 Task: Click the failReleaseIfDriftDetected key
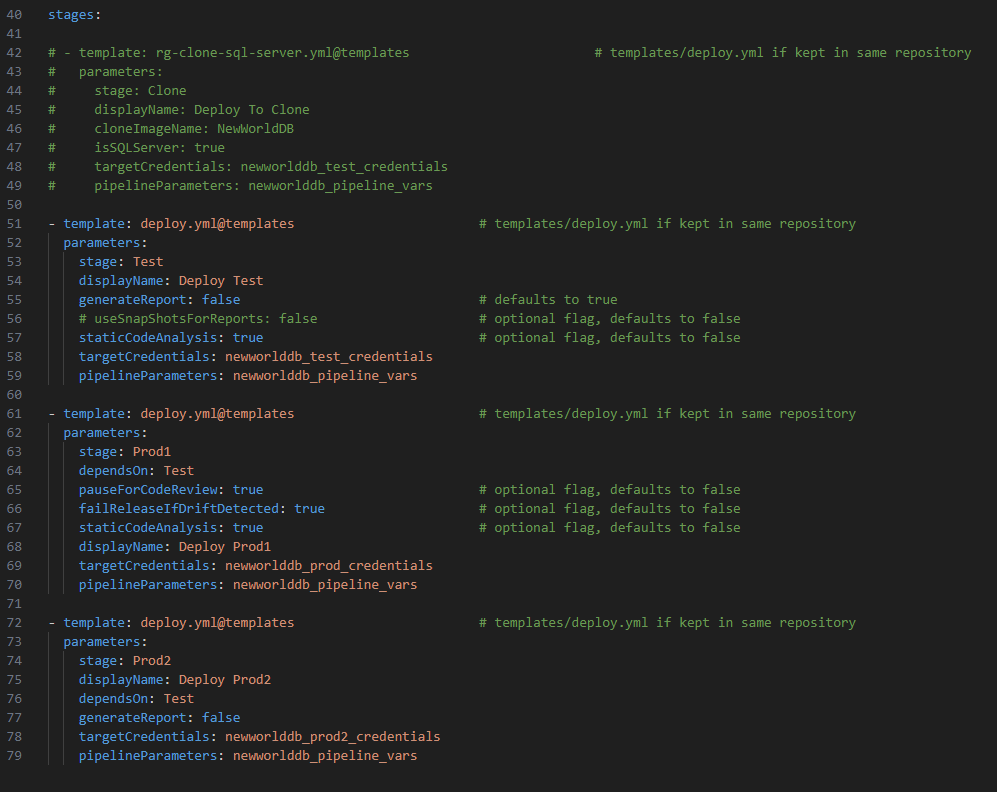tap(179, 509)
